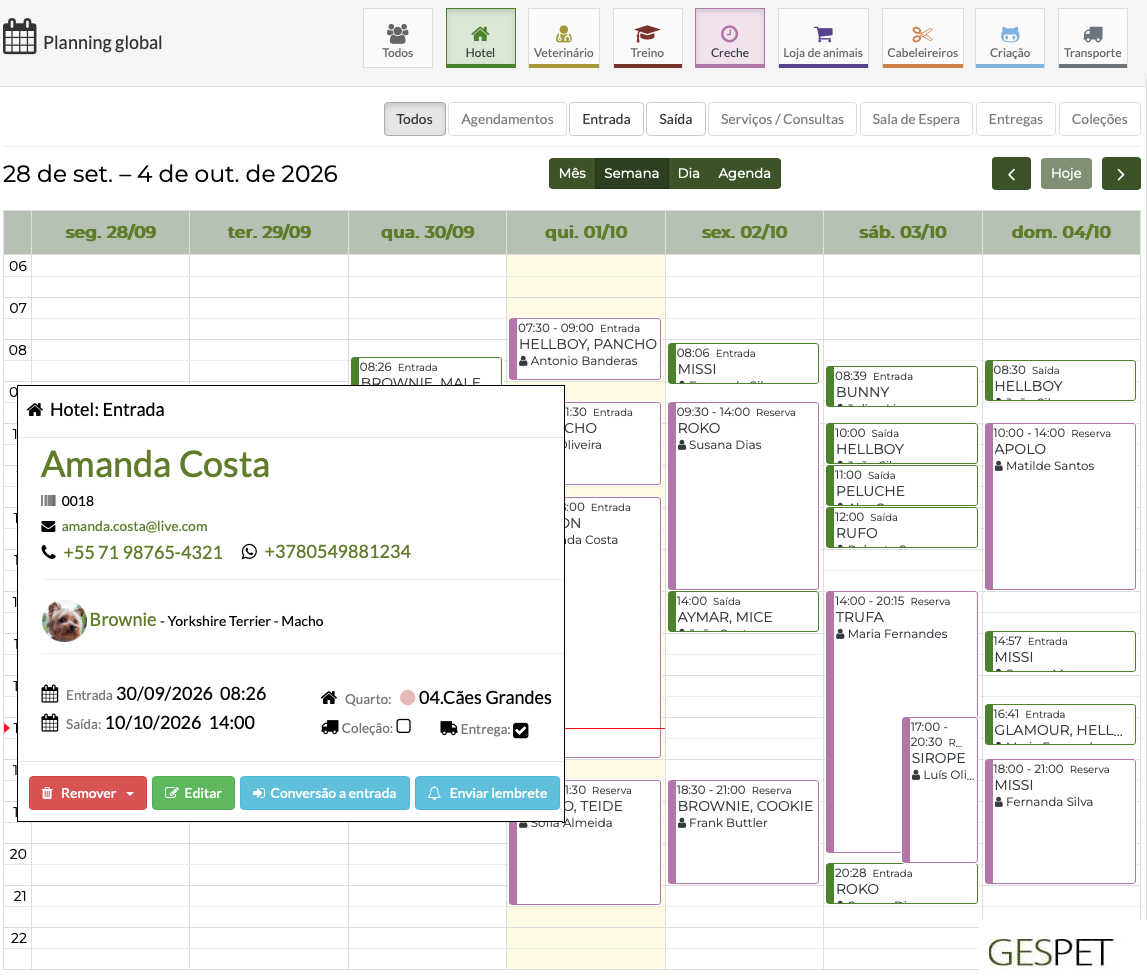Click the pink room color dot

click(407, 697)
